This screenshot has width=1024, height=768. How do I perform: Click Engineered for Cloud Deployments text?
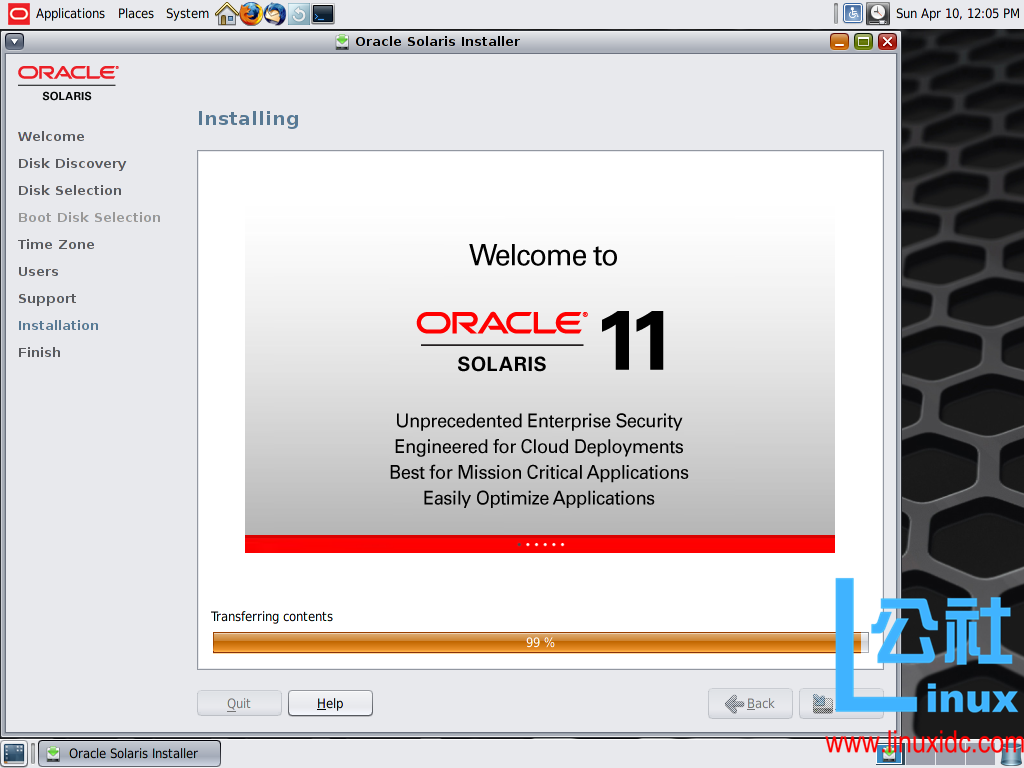tap(539, 447)
